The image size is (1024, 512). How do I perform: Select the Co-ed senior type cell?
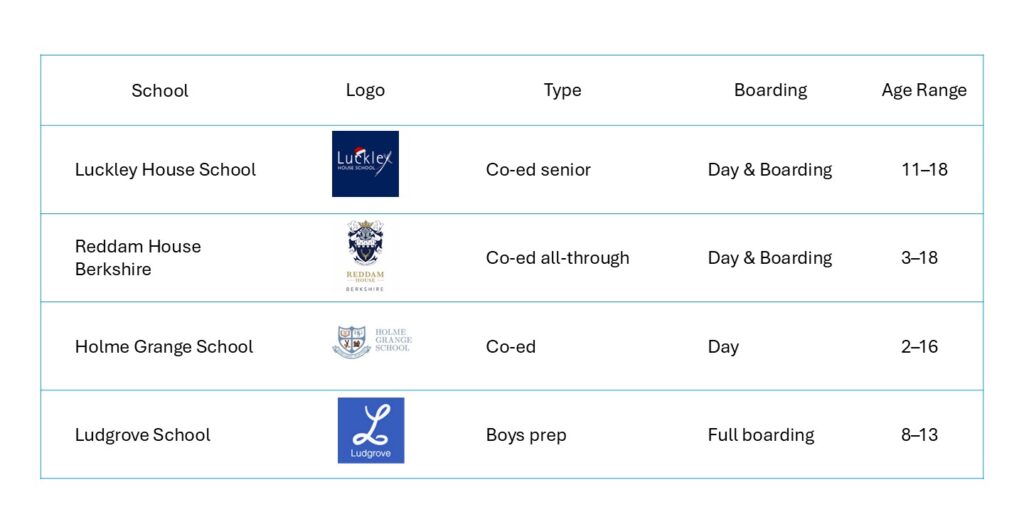538,170
